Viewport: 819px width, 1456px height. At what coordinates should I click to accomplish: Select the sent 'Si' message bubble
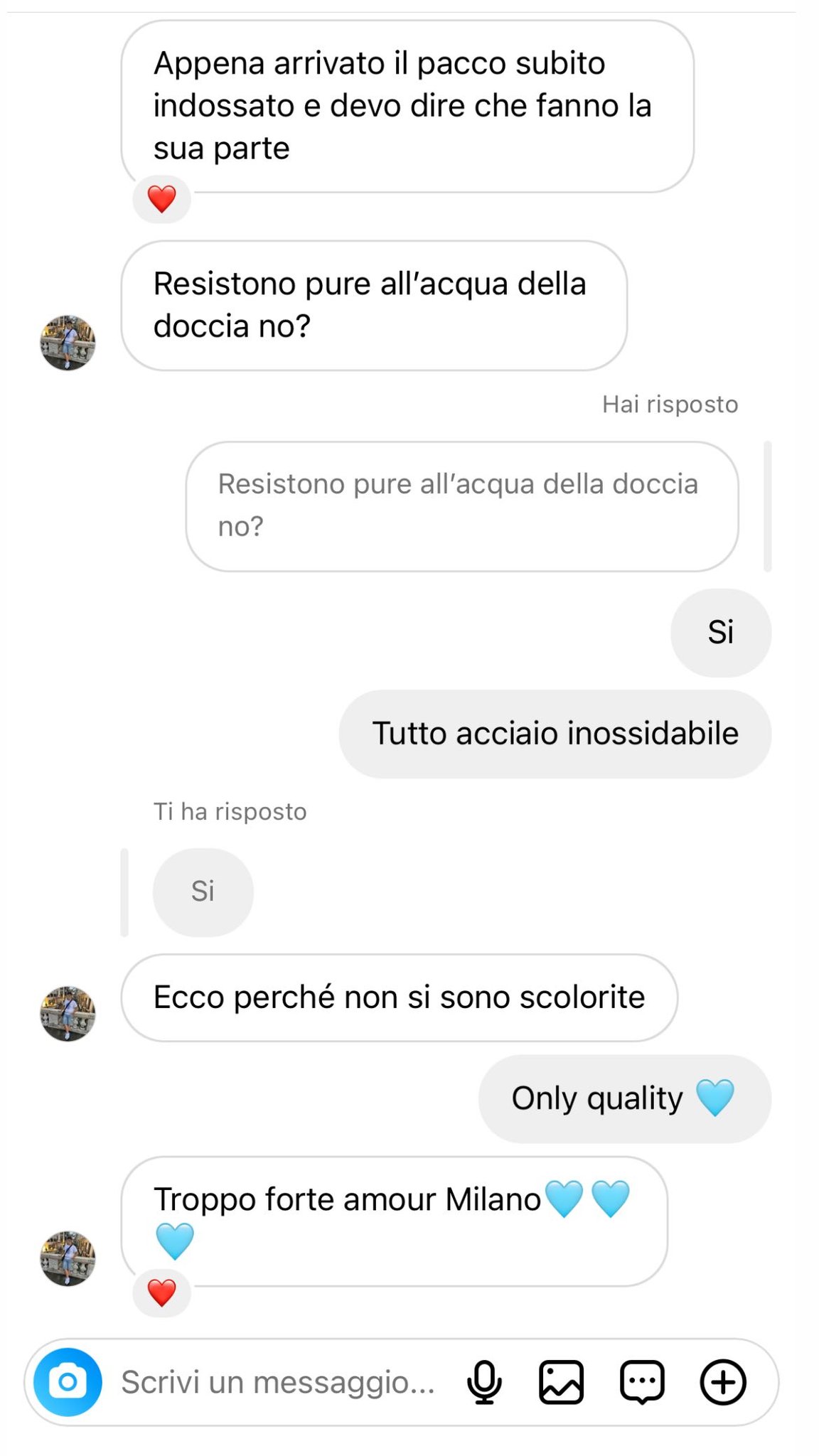pyautogui.click(x=721, y=632)
